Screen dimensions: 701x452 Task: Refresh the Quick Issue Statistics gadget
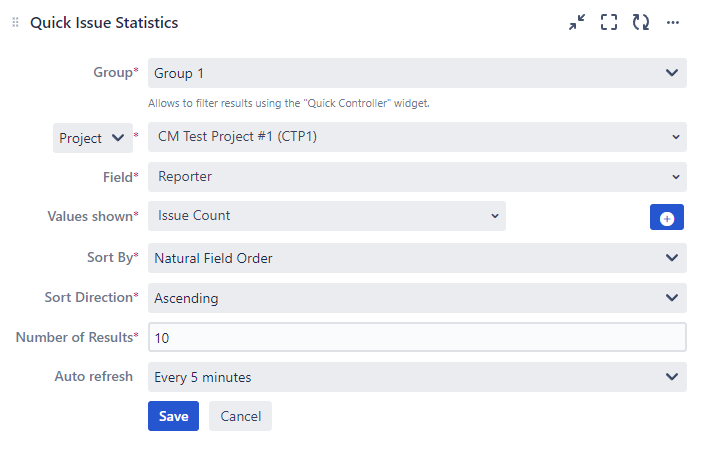coord(641,22)
